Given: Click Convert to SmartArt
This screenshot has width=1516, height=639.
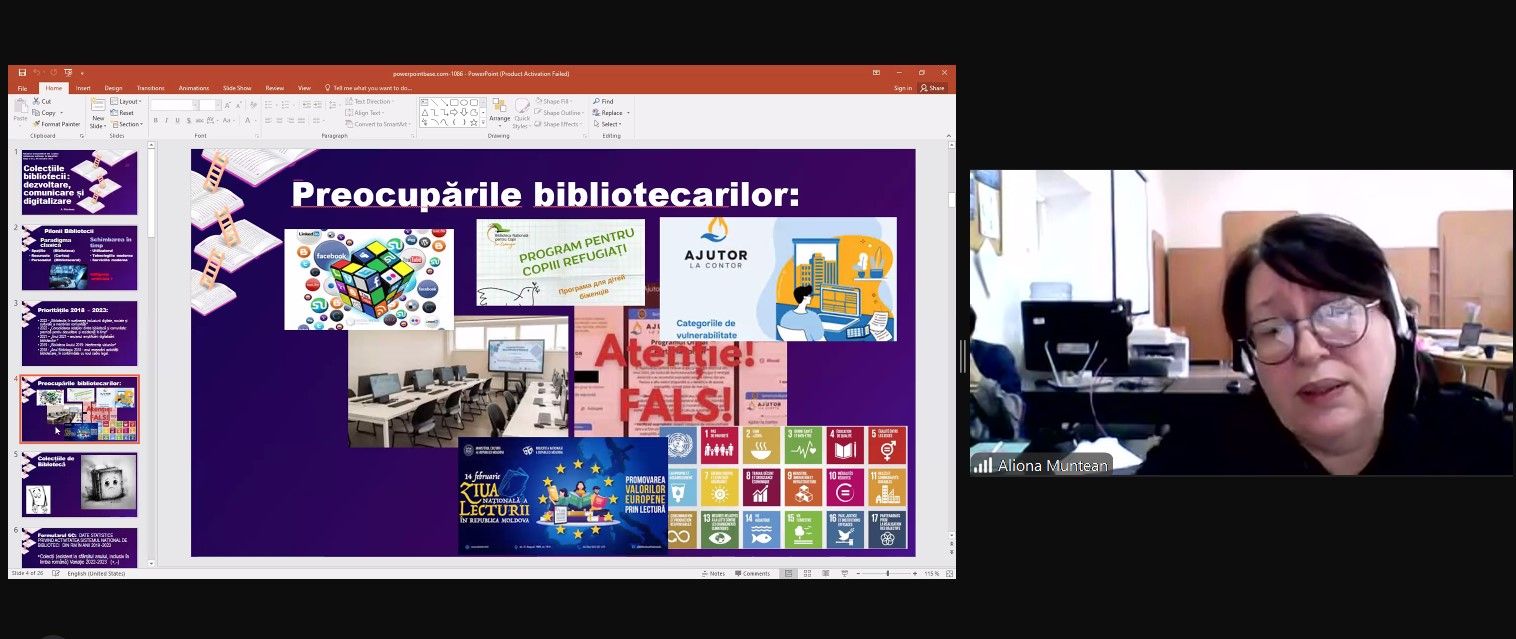Looking at the screenshot, I should pyautogui.click(x=377, y=124).
